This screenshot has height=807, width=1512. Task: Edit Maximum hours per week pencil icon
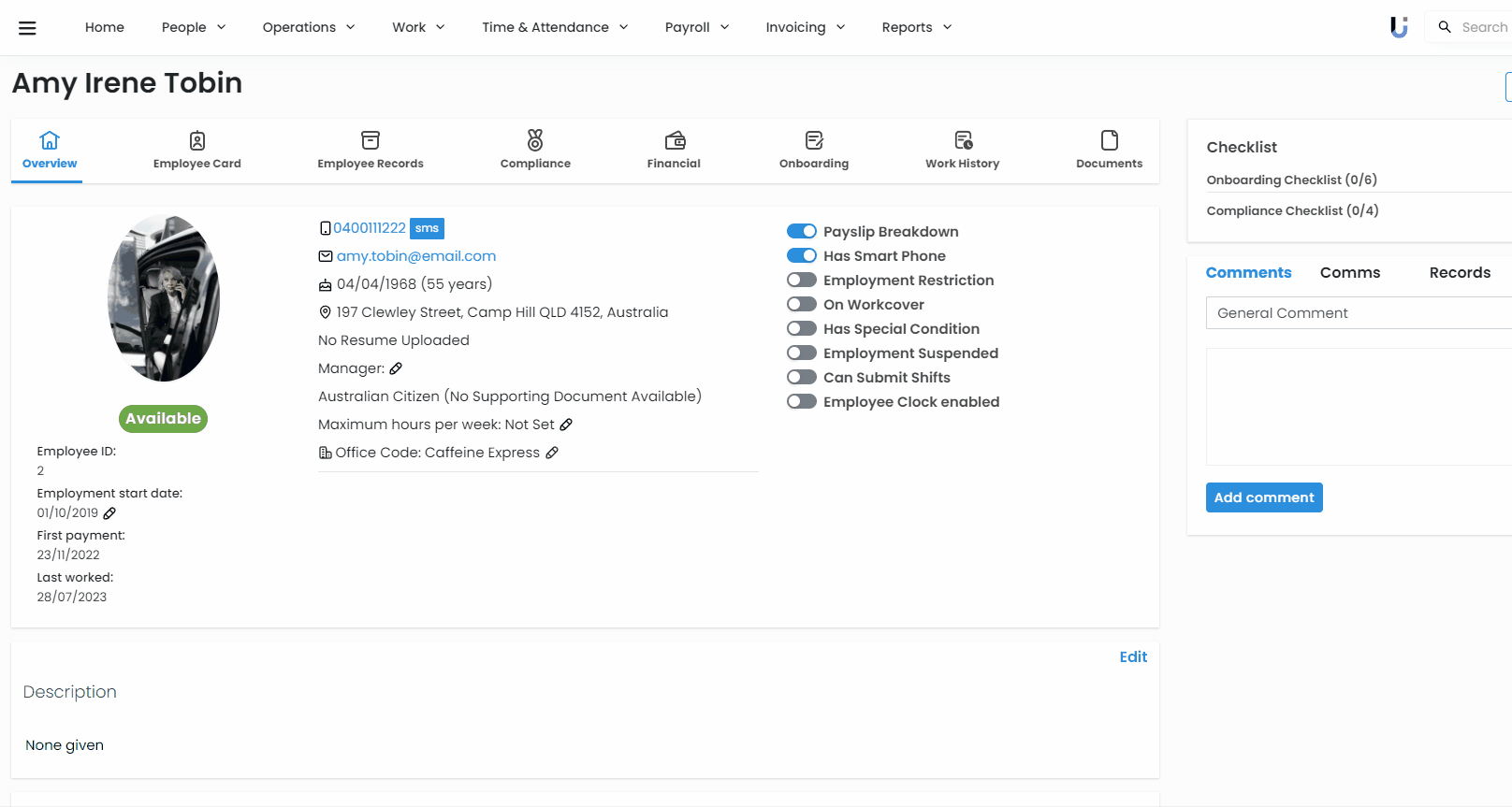pos(566,425)
